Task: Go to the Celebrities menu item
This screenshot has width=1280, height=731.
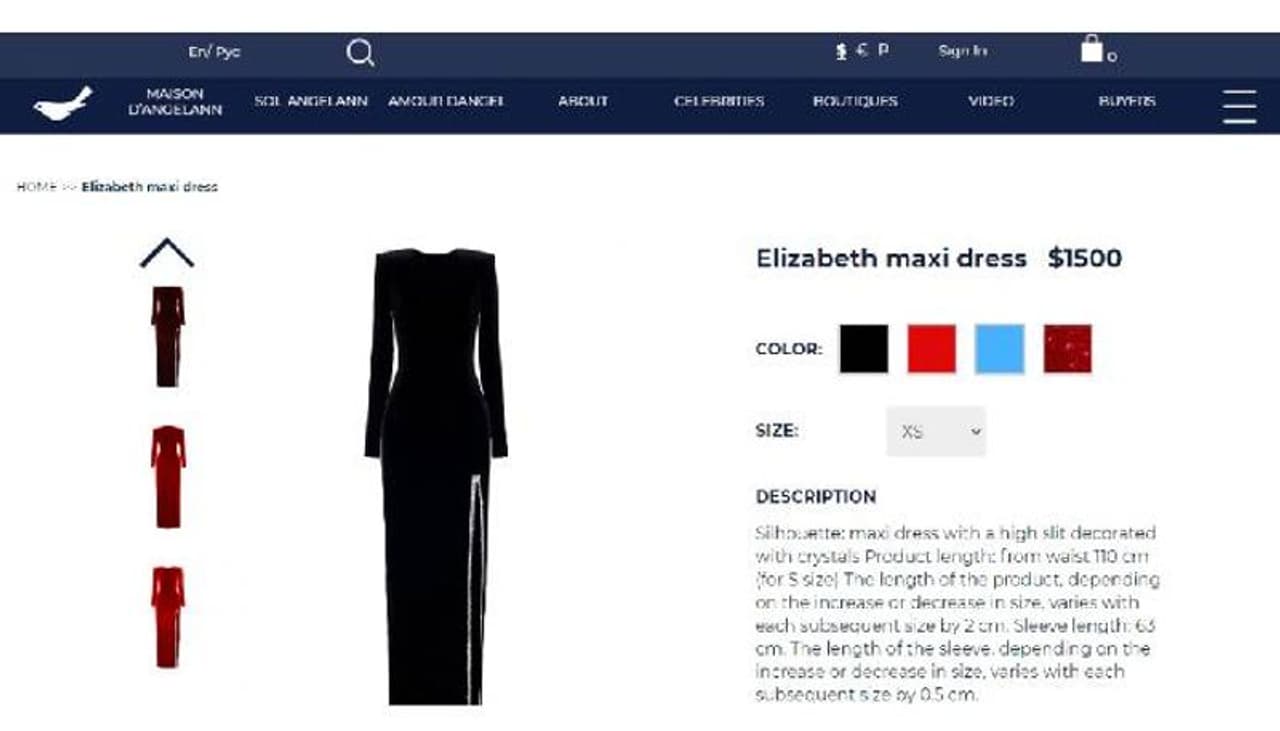Action: click(x=719, y=101)
